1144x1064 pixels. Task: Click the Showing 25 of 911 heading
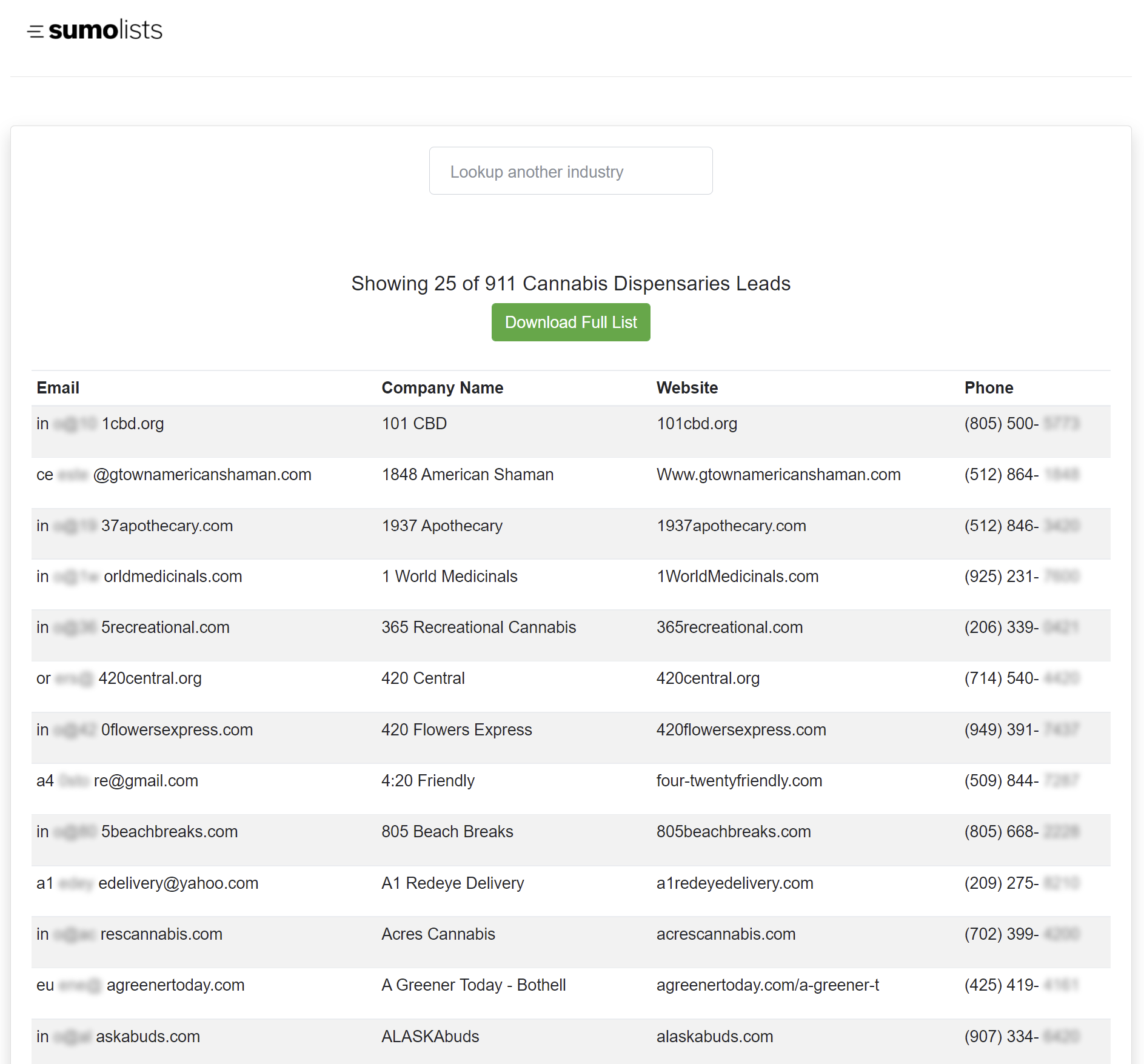570,284
